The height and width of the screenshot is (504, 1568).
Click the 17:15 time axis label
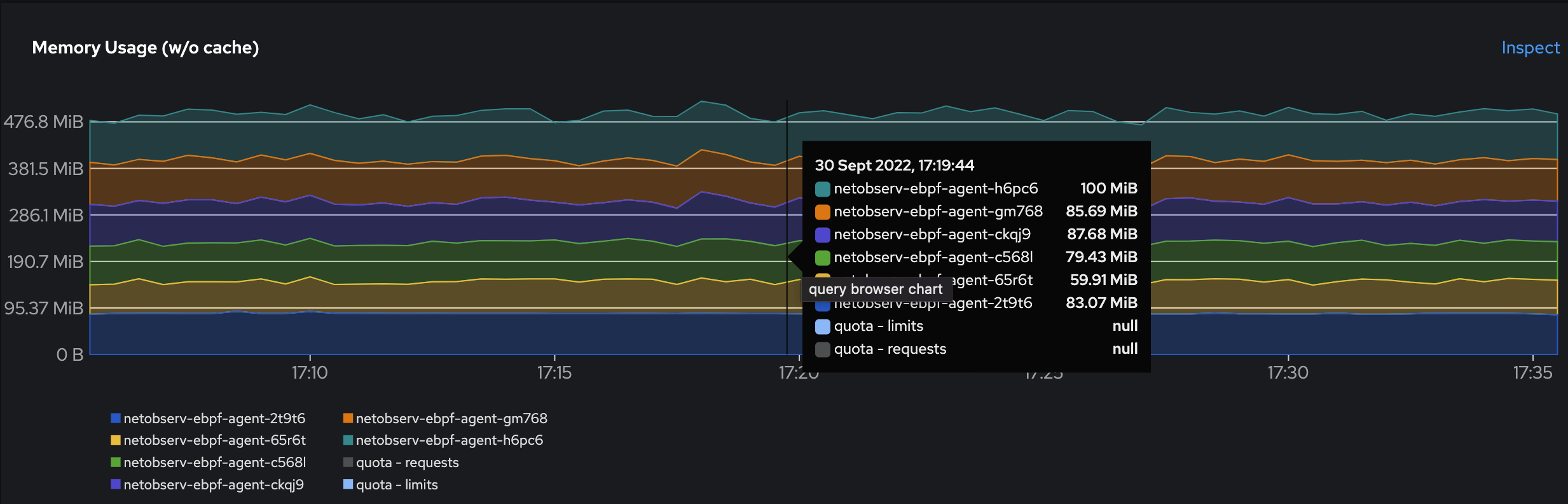pyautogui.click(x=554, y=372)
